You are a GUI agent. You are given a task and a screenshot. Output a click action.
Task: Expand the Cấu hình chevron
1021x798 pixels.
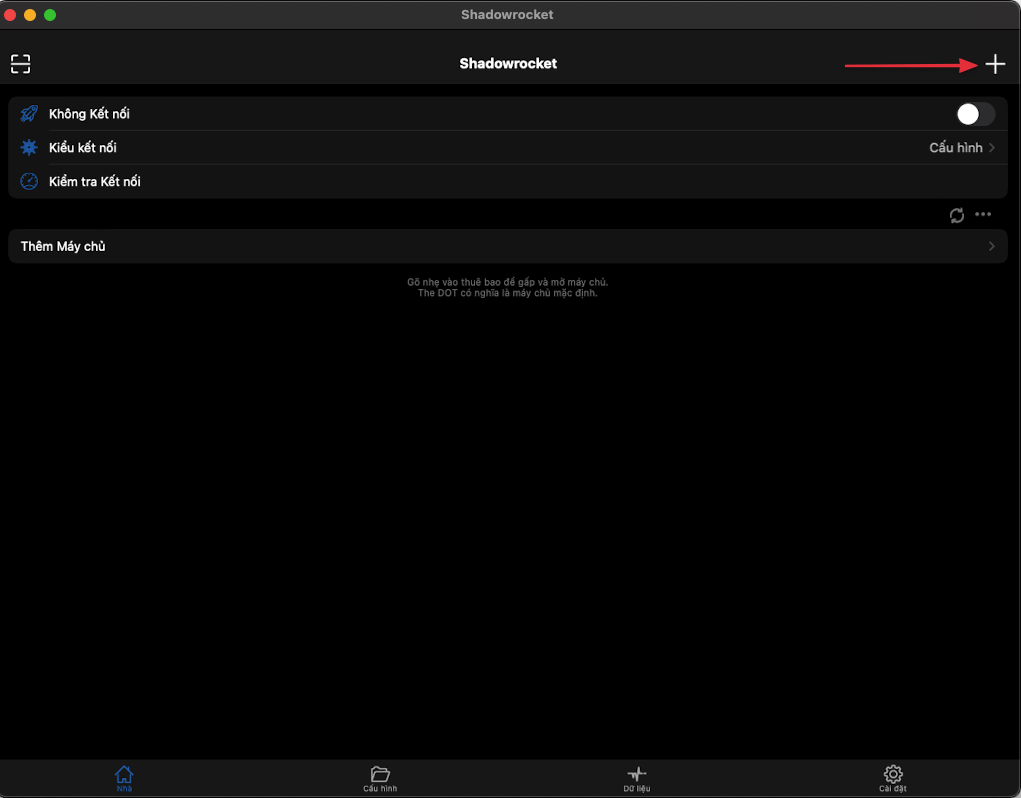coord(992,148)
